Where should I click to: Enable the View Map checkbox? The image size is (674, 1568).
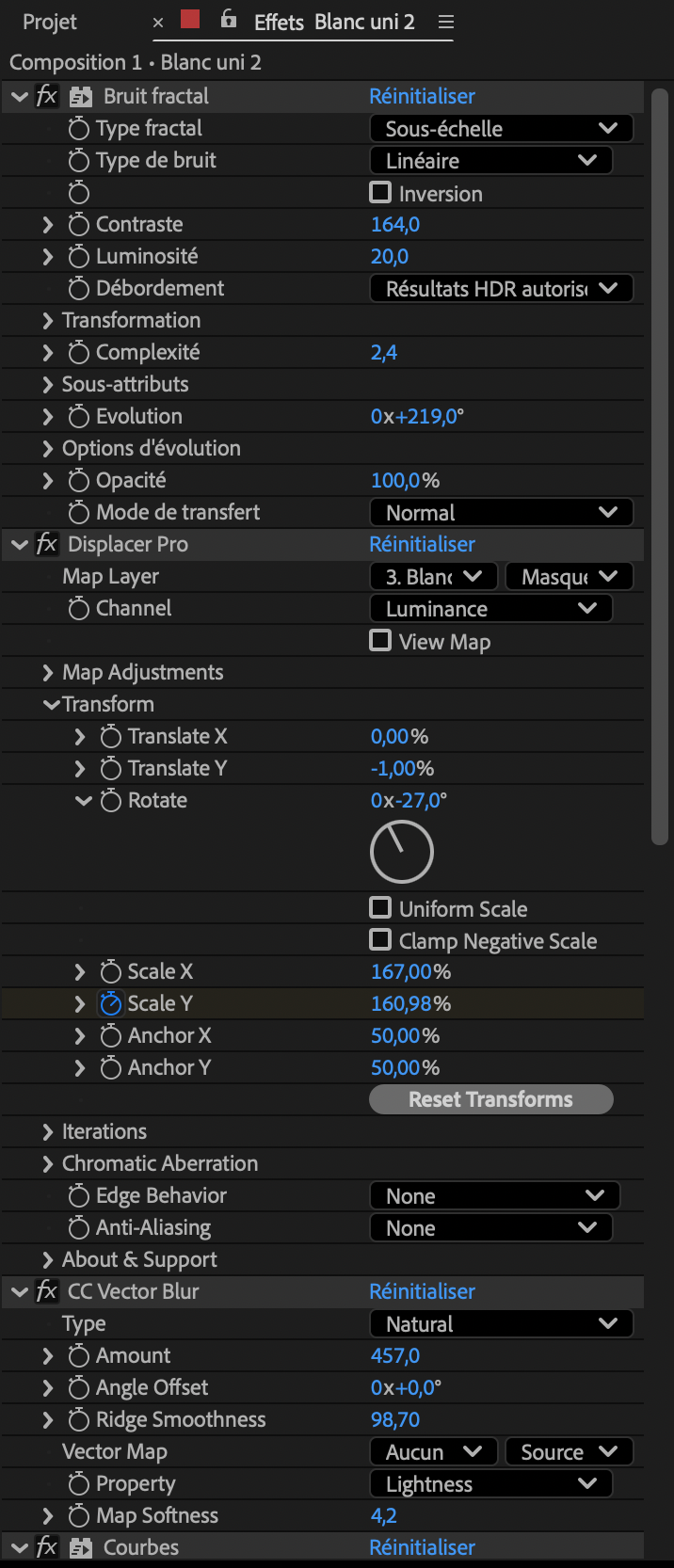click(x=380, y=641)
